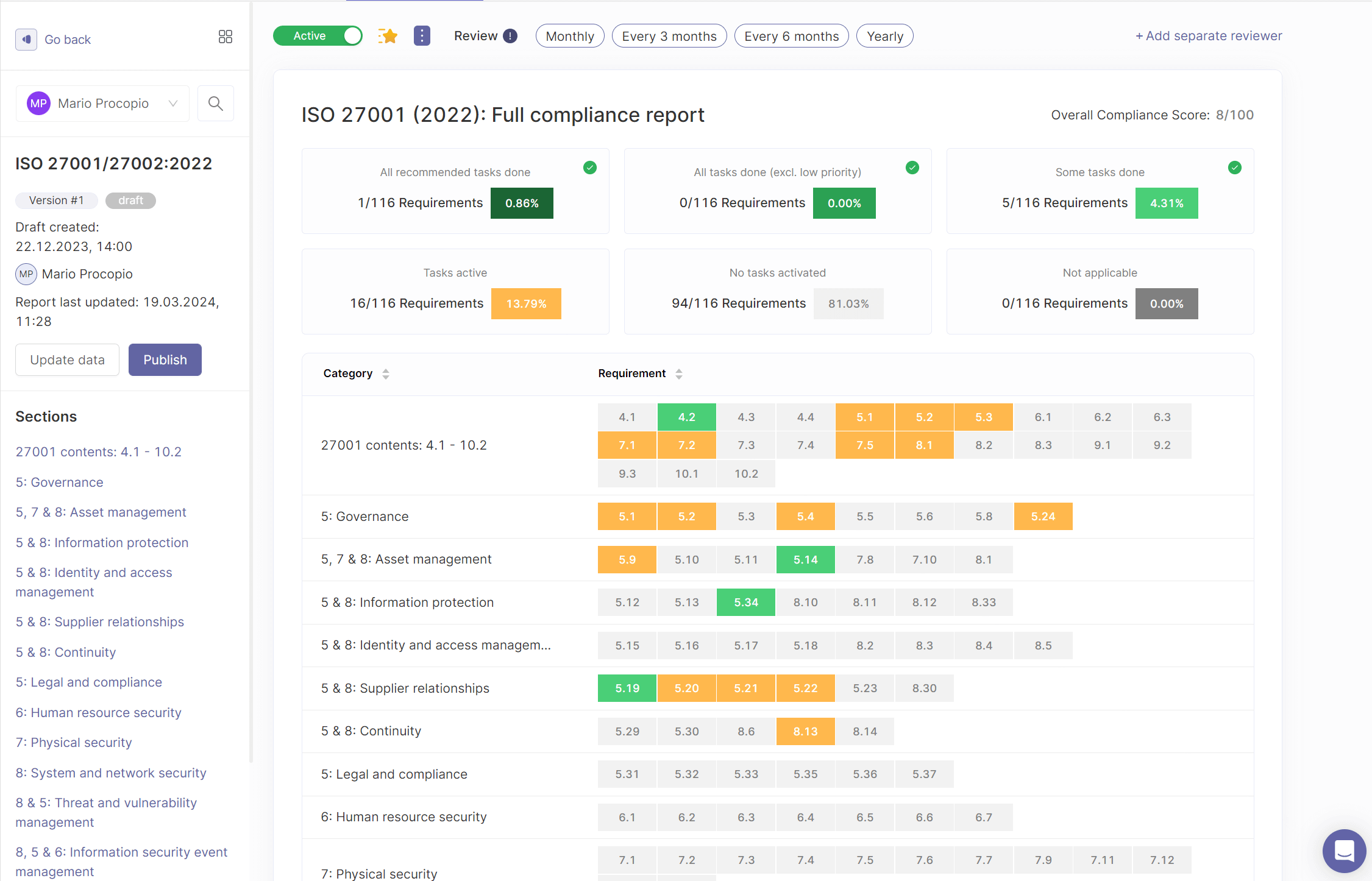Screen dimensions: 1372x881
Task: Select Every 3 months review frequency
Action: tap(669, 36)
